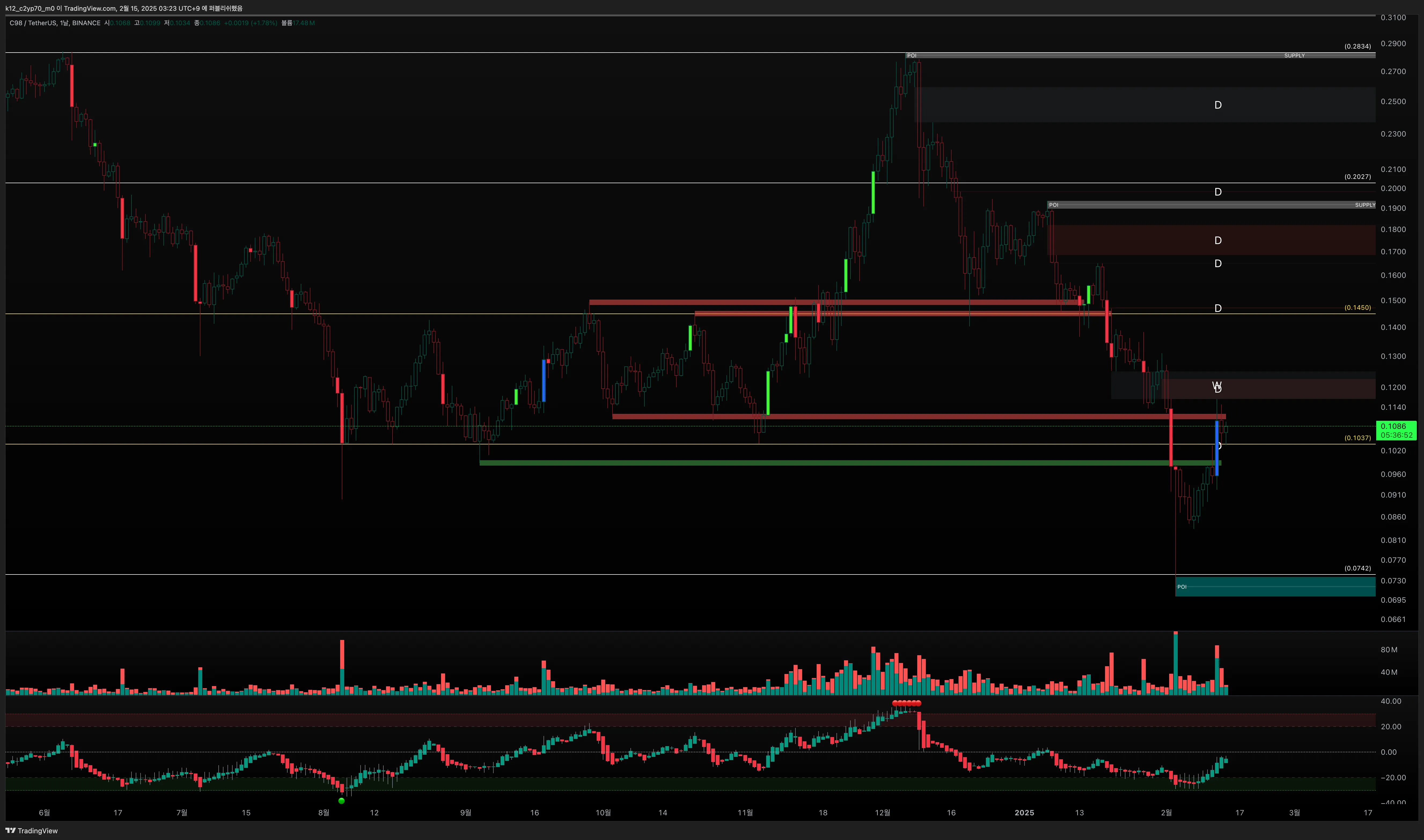
Task: Click the SUPPLY label near 0.2834
Action: click(x=1294, y=56)
